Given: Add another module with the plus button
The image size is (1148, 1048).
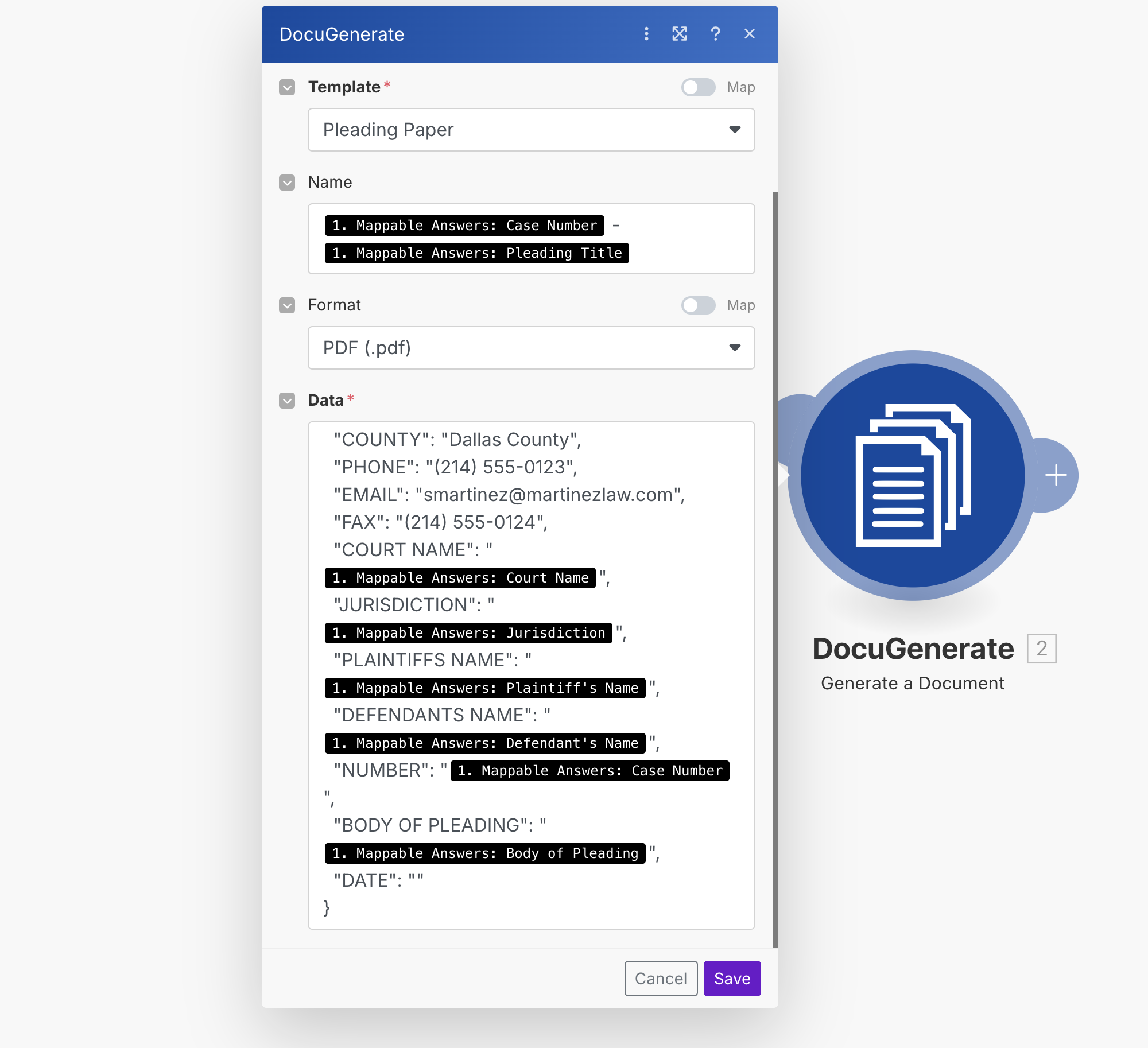Looking at the screenshot, I should (x=1056, y=475).
